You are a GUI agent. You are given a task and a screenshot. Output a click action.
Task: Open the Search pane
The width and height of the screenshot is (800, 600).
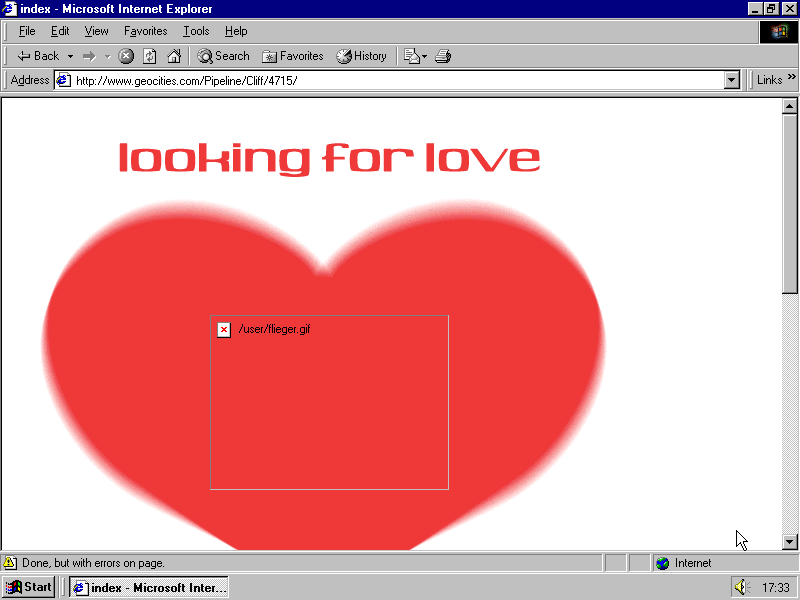click(223, 56)
